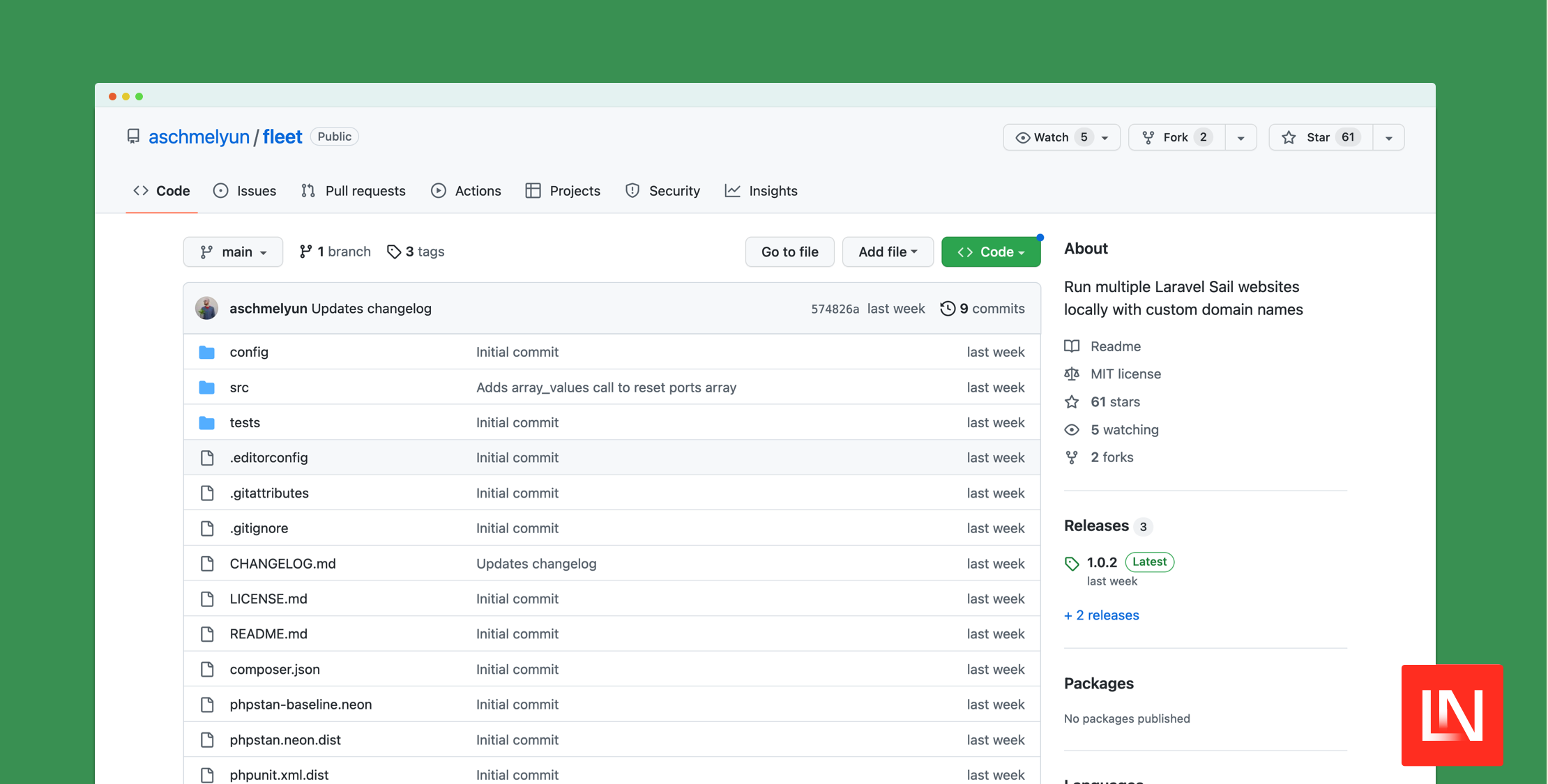The height and width of the screenshot is (784, 1548).
Task: Open the Add file dropdown
Action: tap(888, 252)
